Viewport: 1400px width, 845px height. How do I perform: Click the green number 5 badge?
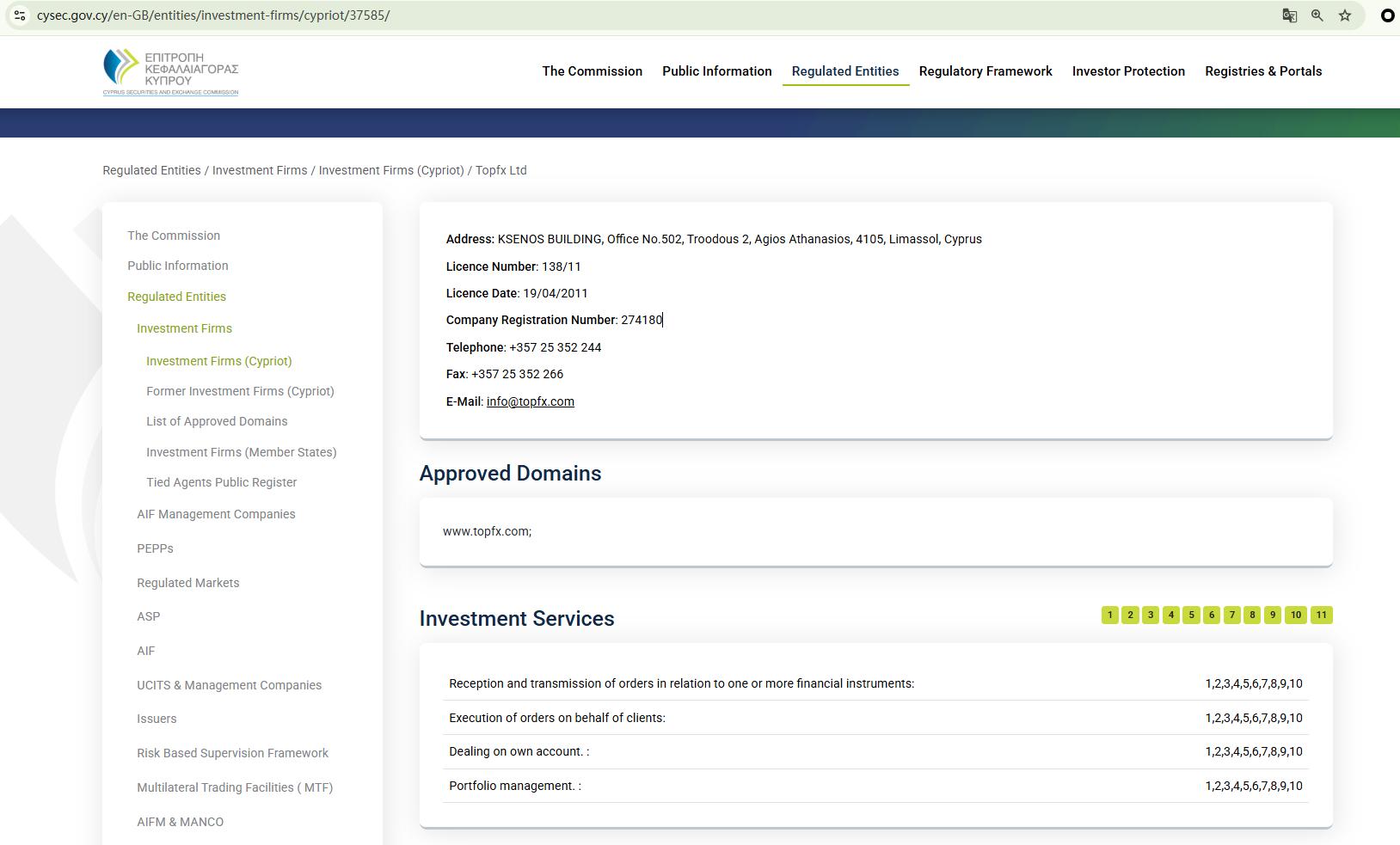point(1191,615)
